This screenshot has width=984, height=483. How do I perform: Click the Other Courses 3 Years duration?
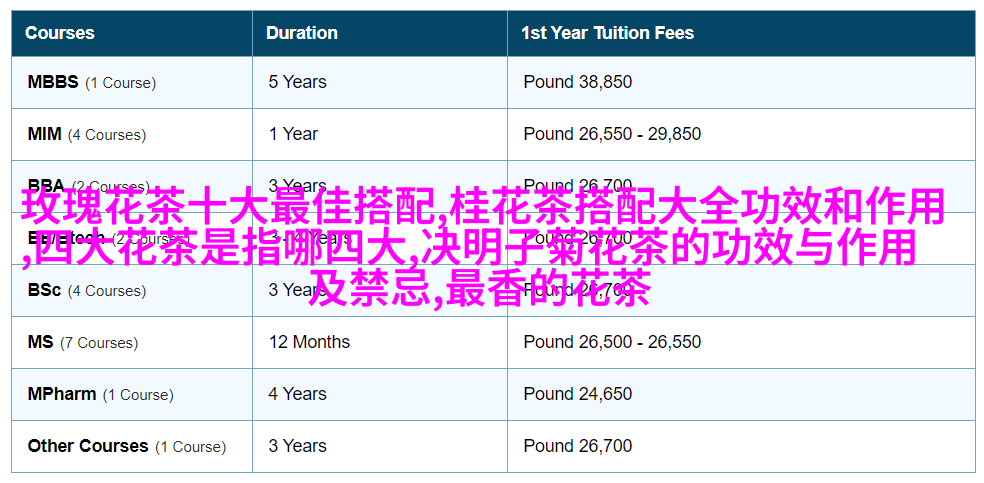pyautogui.click(x=297, y=446)
